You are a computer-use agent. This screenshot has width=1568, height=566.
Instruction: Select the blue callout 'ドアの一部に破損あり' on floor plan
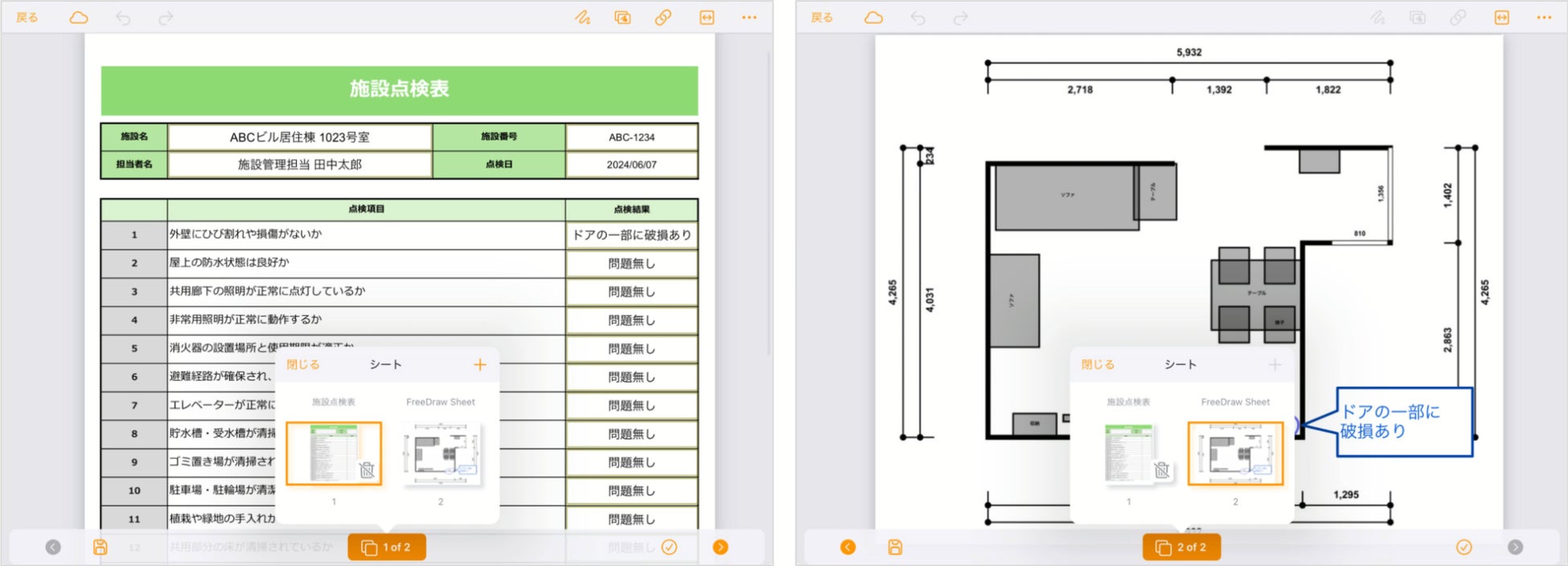(x=1404, y=422)
